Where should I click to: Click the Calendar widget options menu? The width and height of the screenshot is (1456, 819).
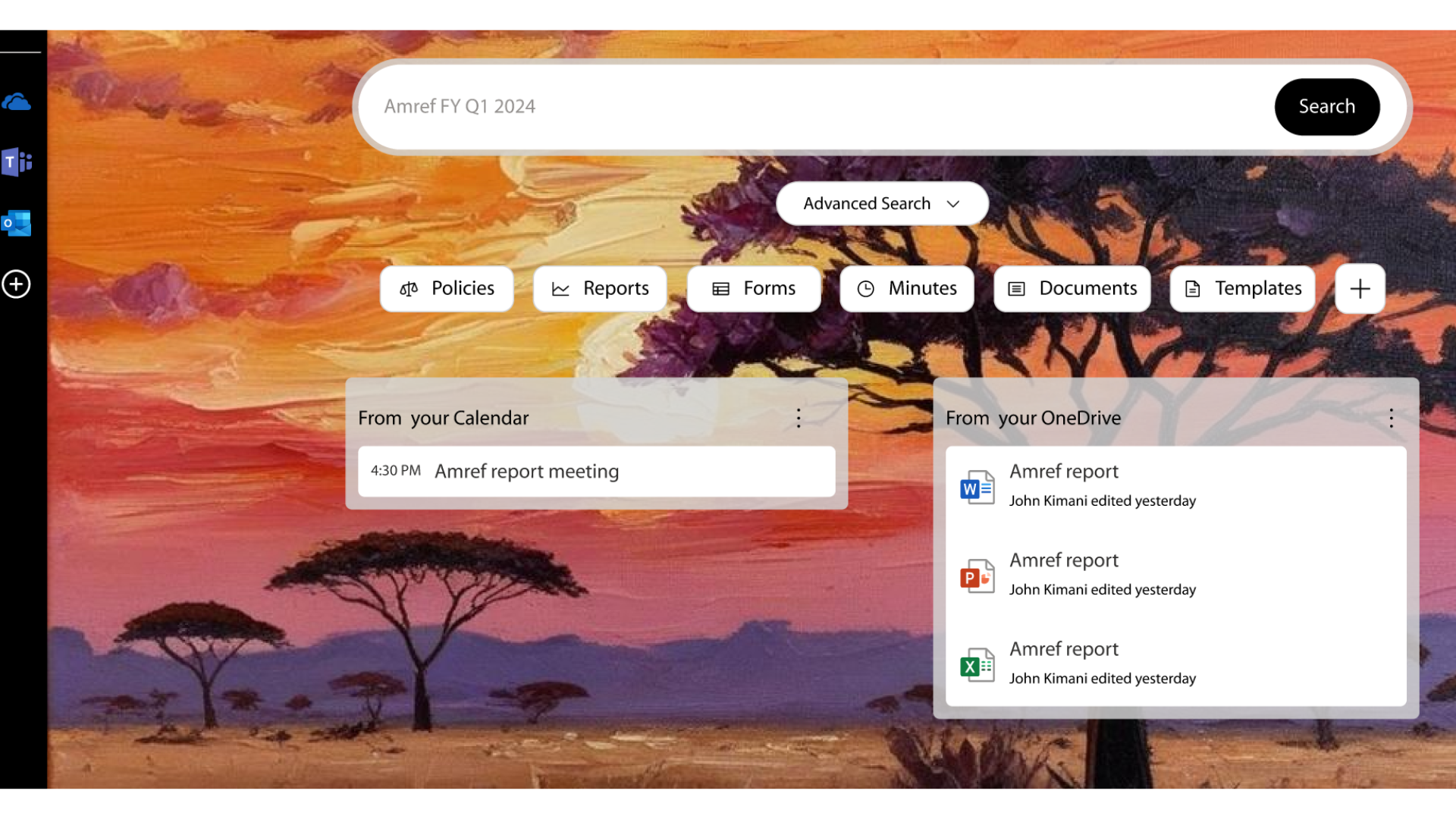799,418
